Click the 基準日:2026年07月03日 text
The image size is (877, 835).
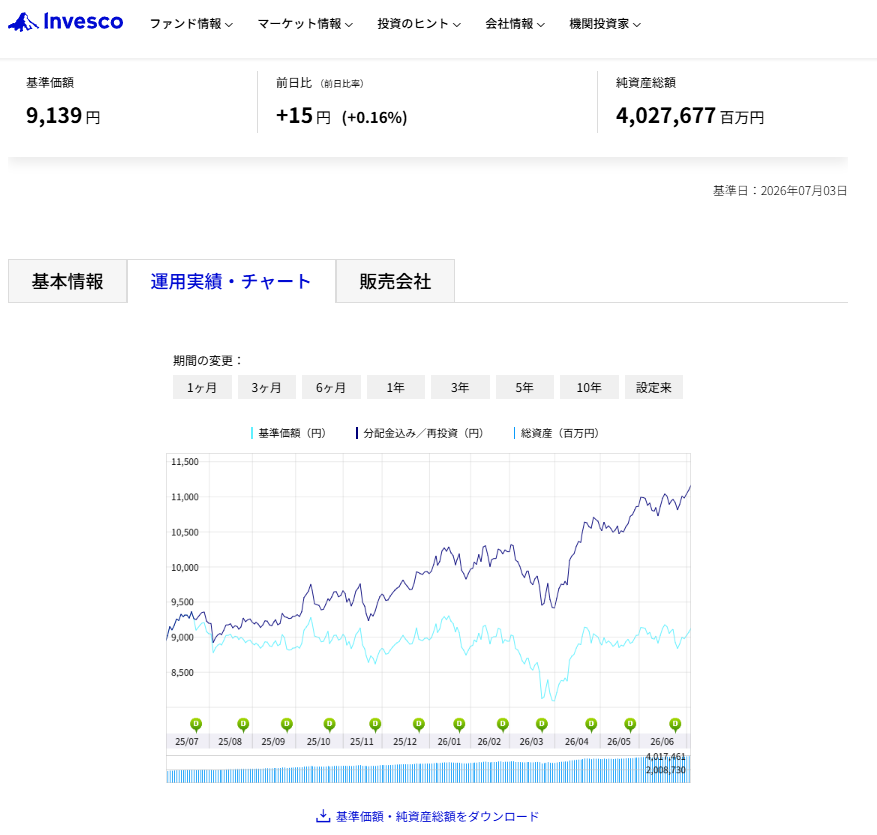780,191
